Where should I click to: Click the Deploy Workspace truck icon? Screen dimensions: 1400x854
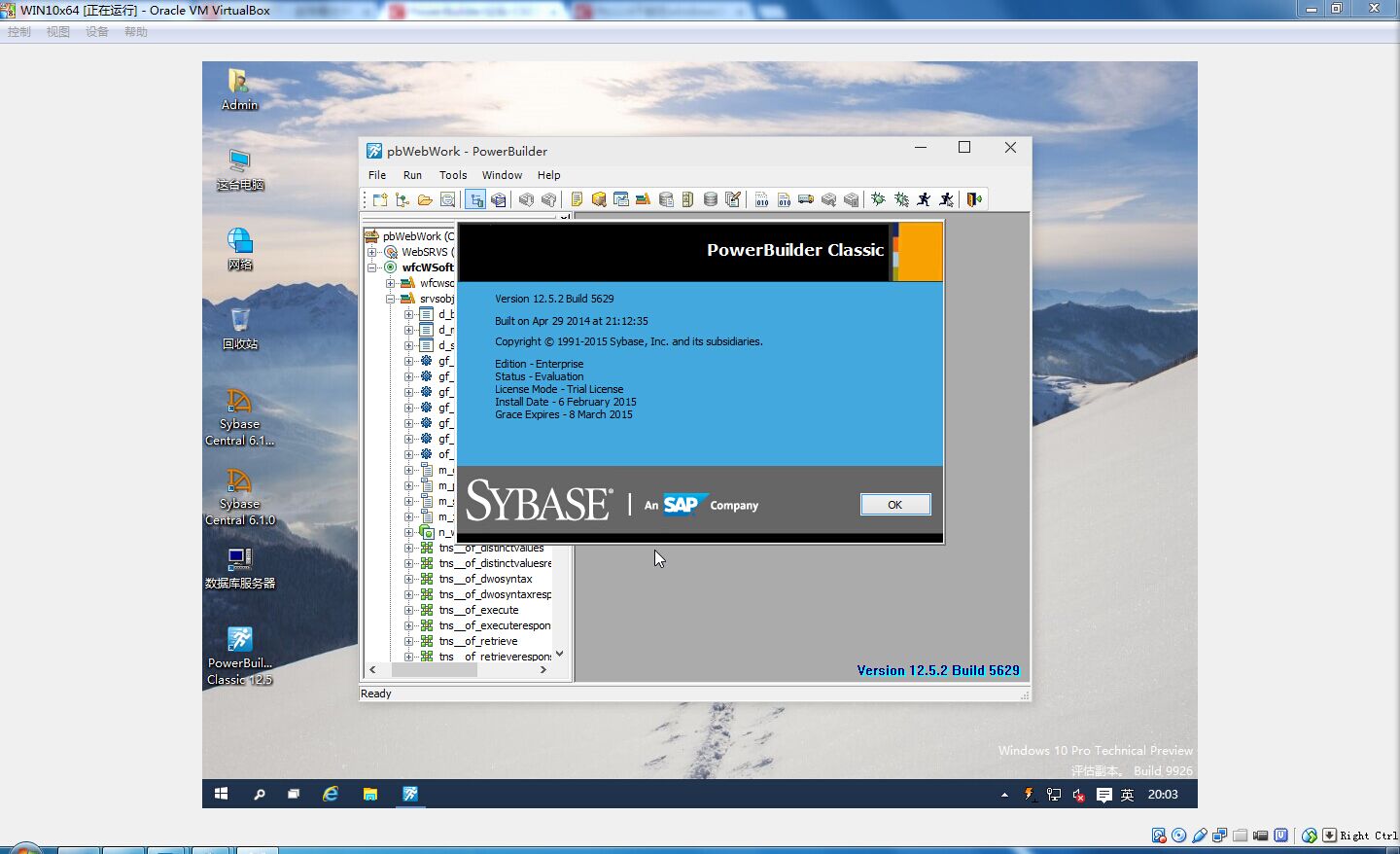[x=806, y=199]
